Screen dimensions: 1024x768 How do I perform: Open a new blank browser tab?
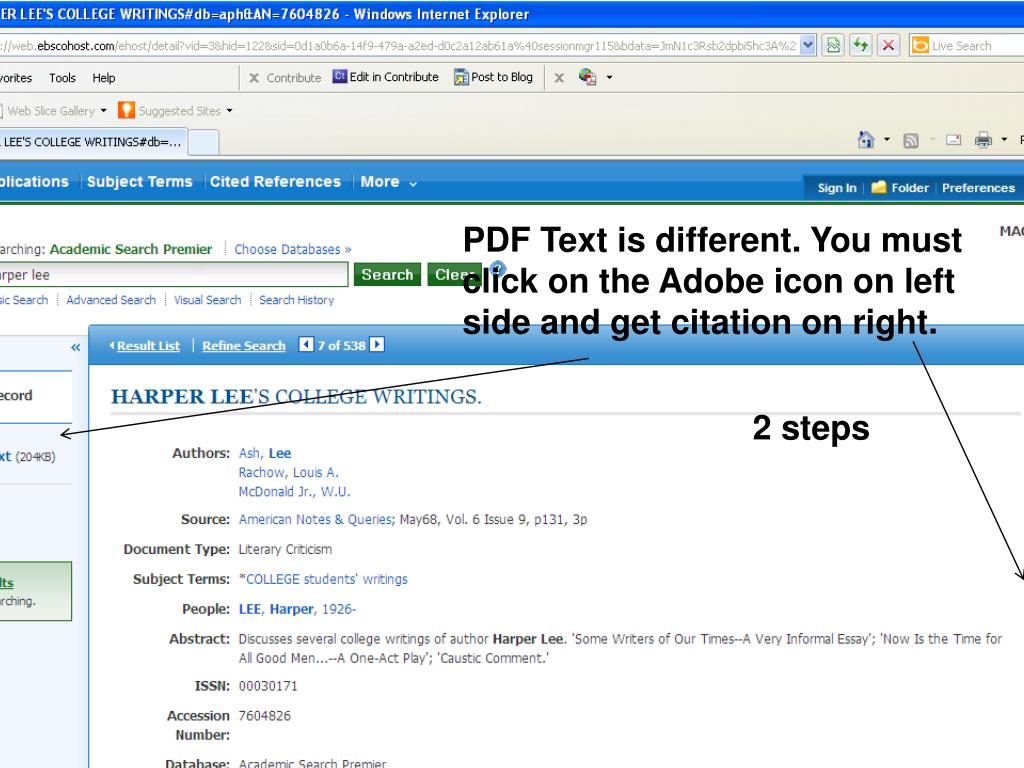pos(204,142)
